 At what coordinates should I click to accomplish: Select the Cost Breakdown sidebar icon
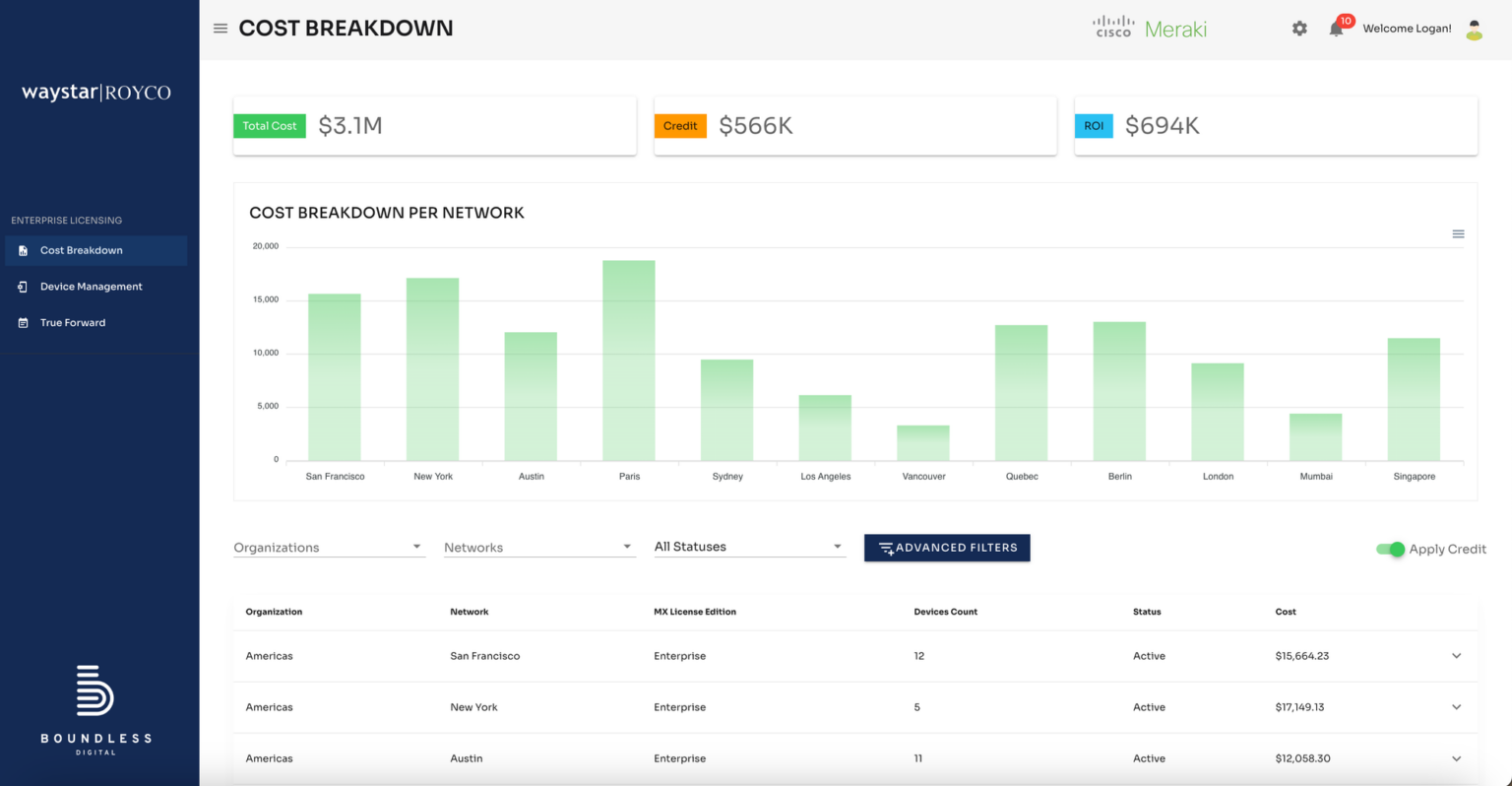tap(23, 250)
